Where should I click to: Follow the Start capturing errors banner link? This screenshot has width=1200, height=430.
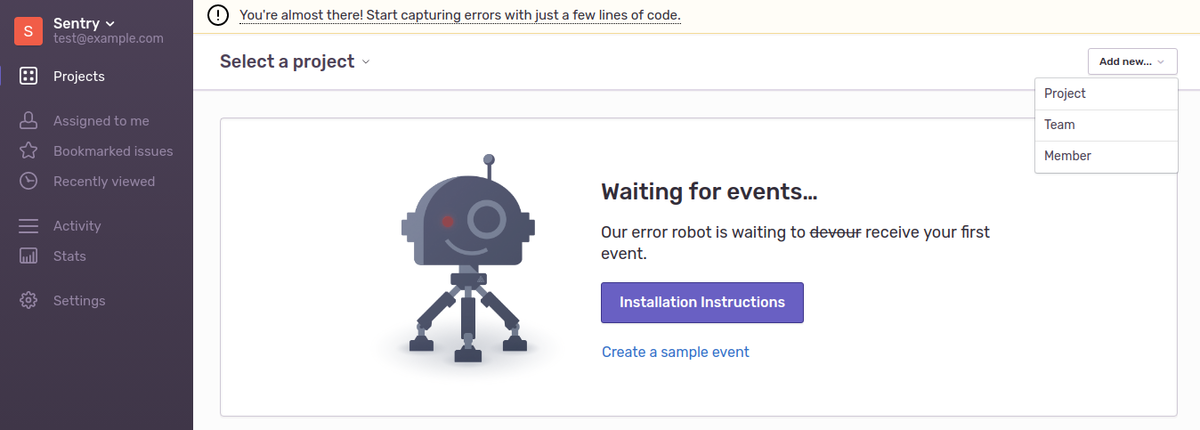point(460,16)
